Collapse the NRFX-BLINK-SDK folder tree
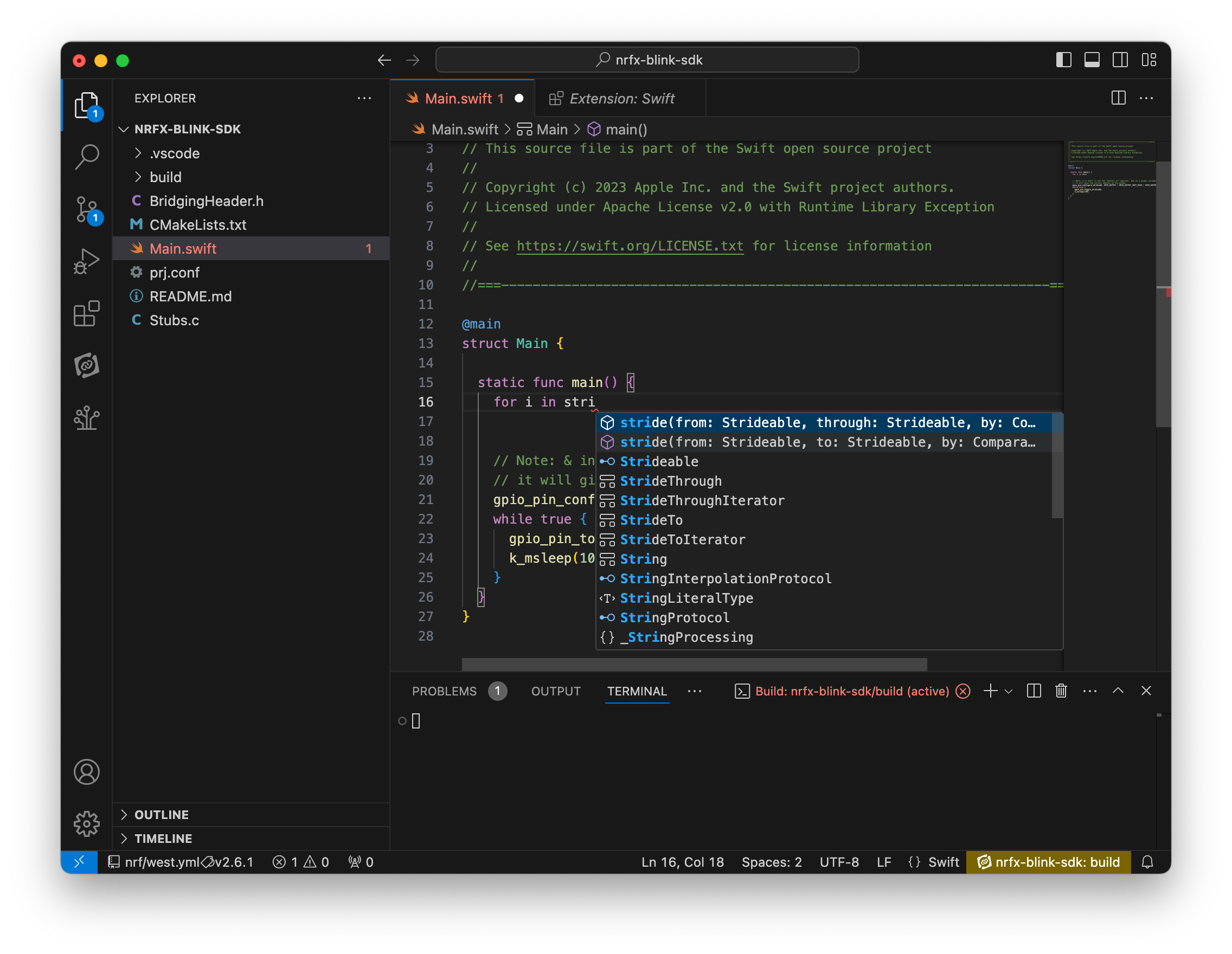The width and height of the screenshot is (1232, 954). [x=251, y=129]
